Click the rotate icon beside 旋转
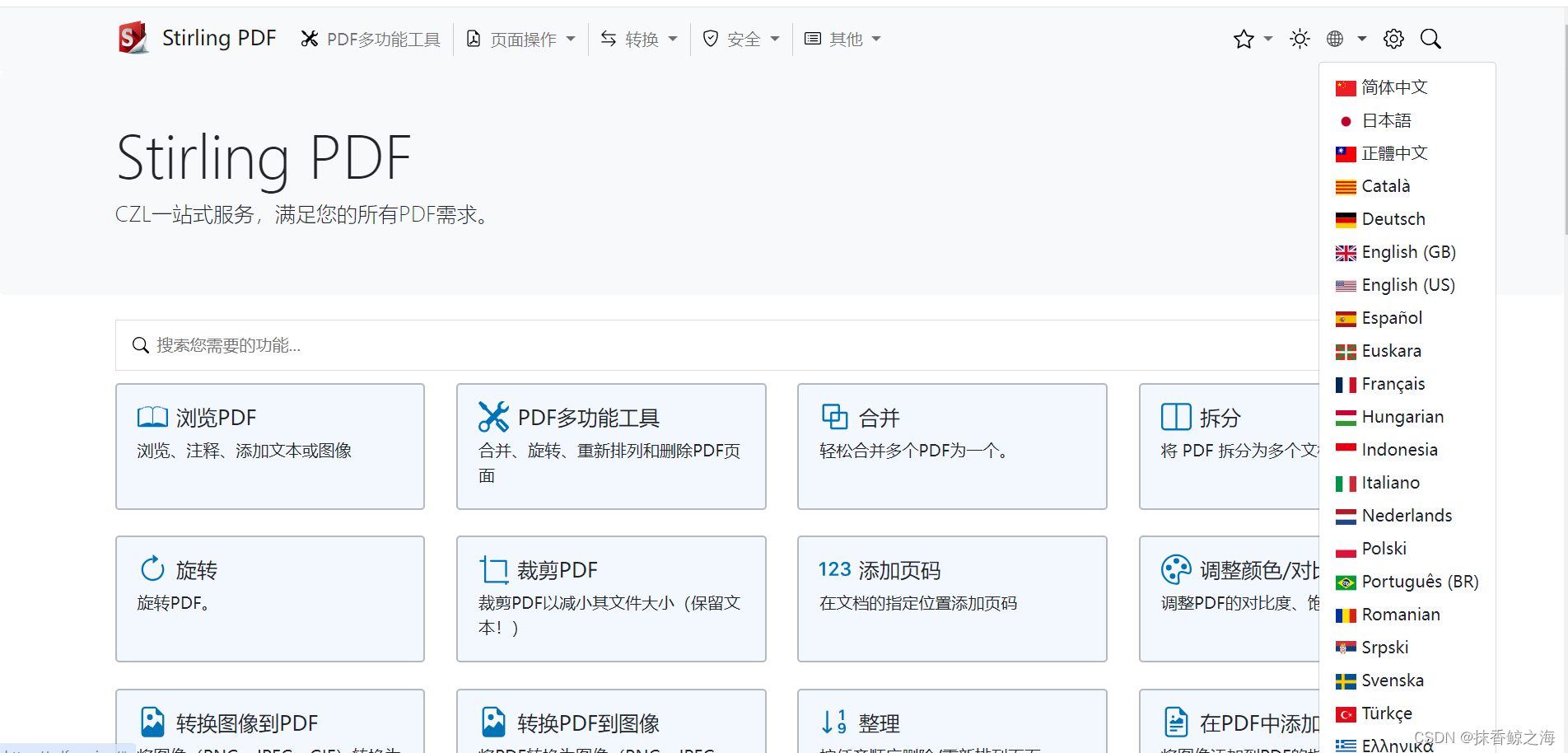1568x753 pixels. click(152, 568)
